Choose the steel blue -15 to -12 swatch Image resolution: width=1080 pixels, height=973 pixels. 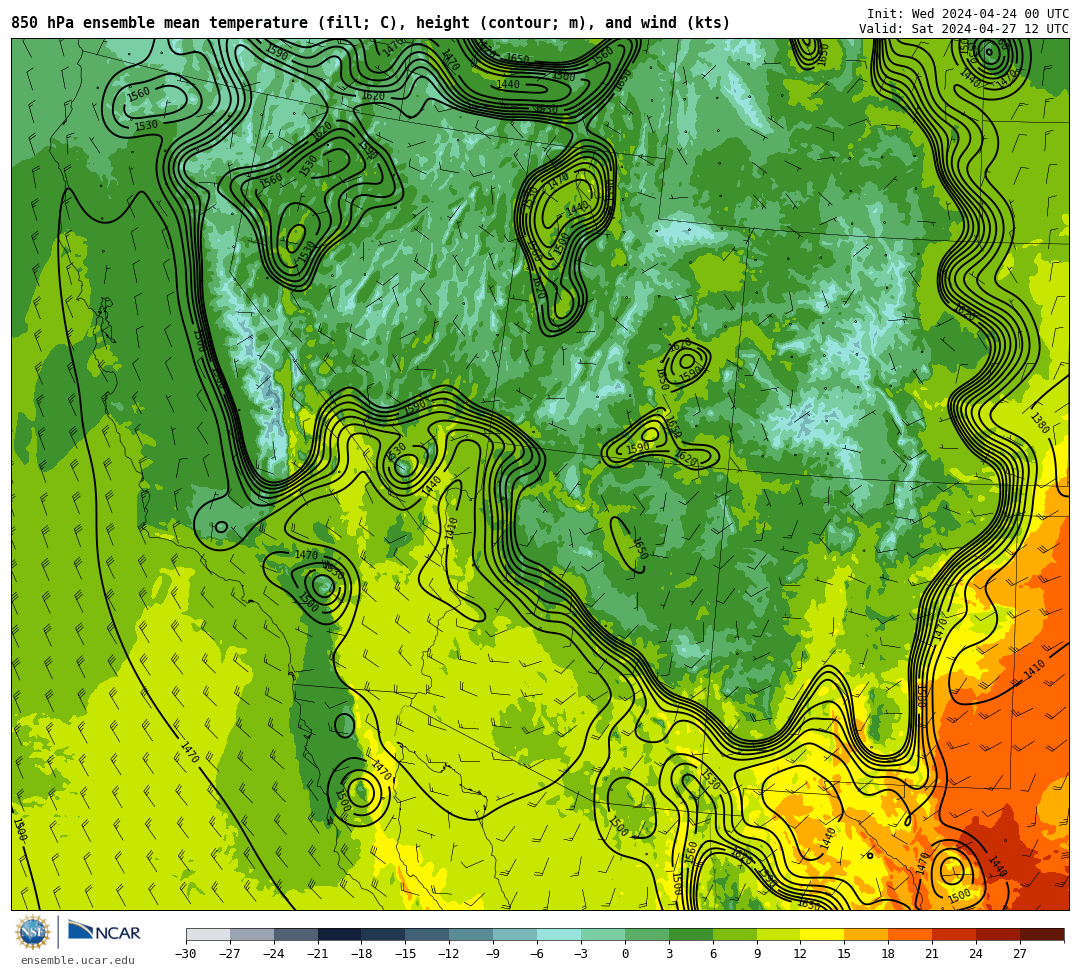428,934
